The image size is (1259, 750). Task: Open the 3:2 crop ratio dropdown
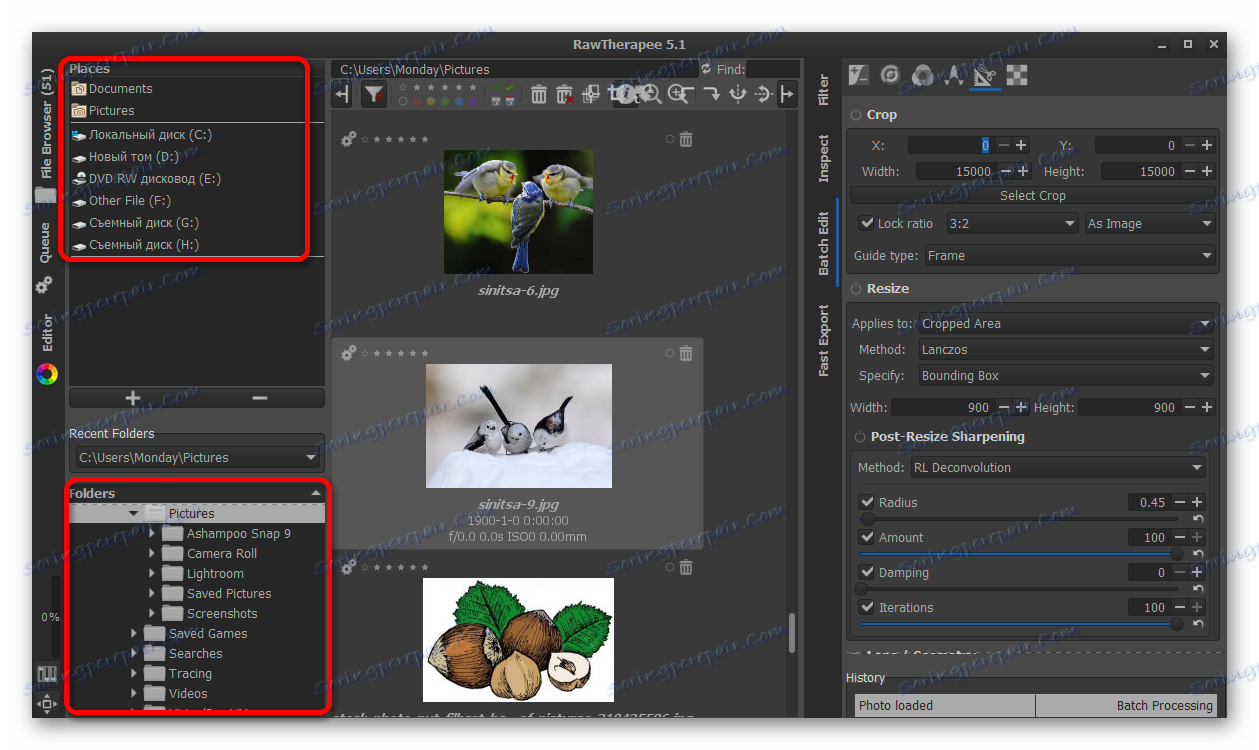[x=1011, y=223]
